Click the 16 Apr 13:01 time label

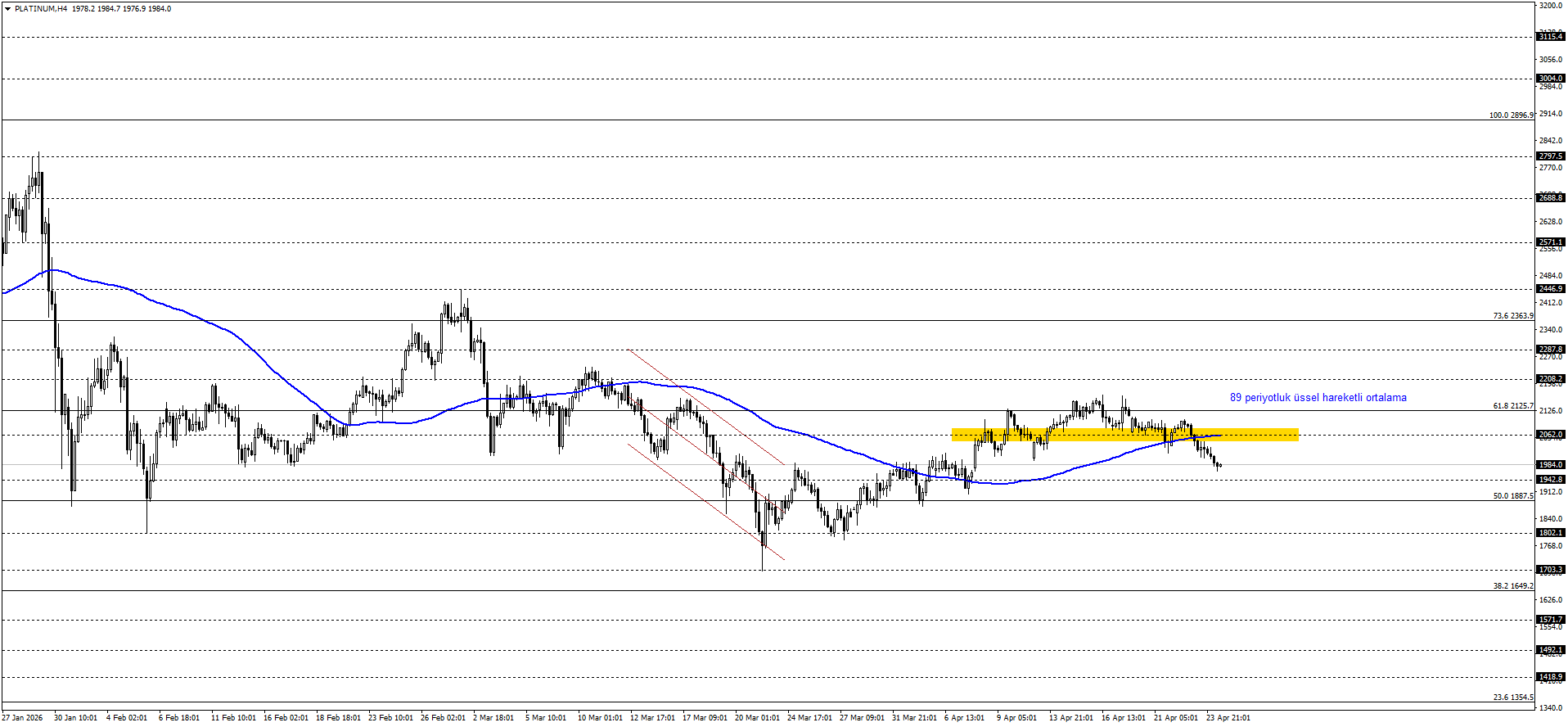pos(1124,718)
